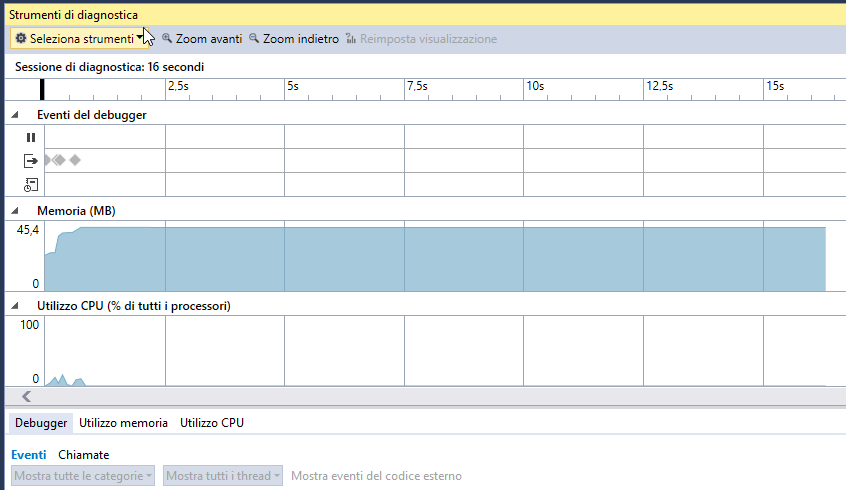Click the 100 CPU axis label
Viewport: 846px width, 490px height.
tap(30, 325)
